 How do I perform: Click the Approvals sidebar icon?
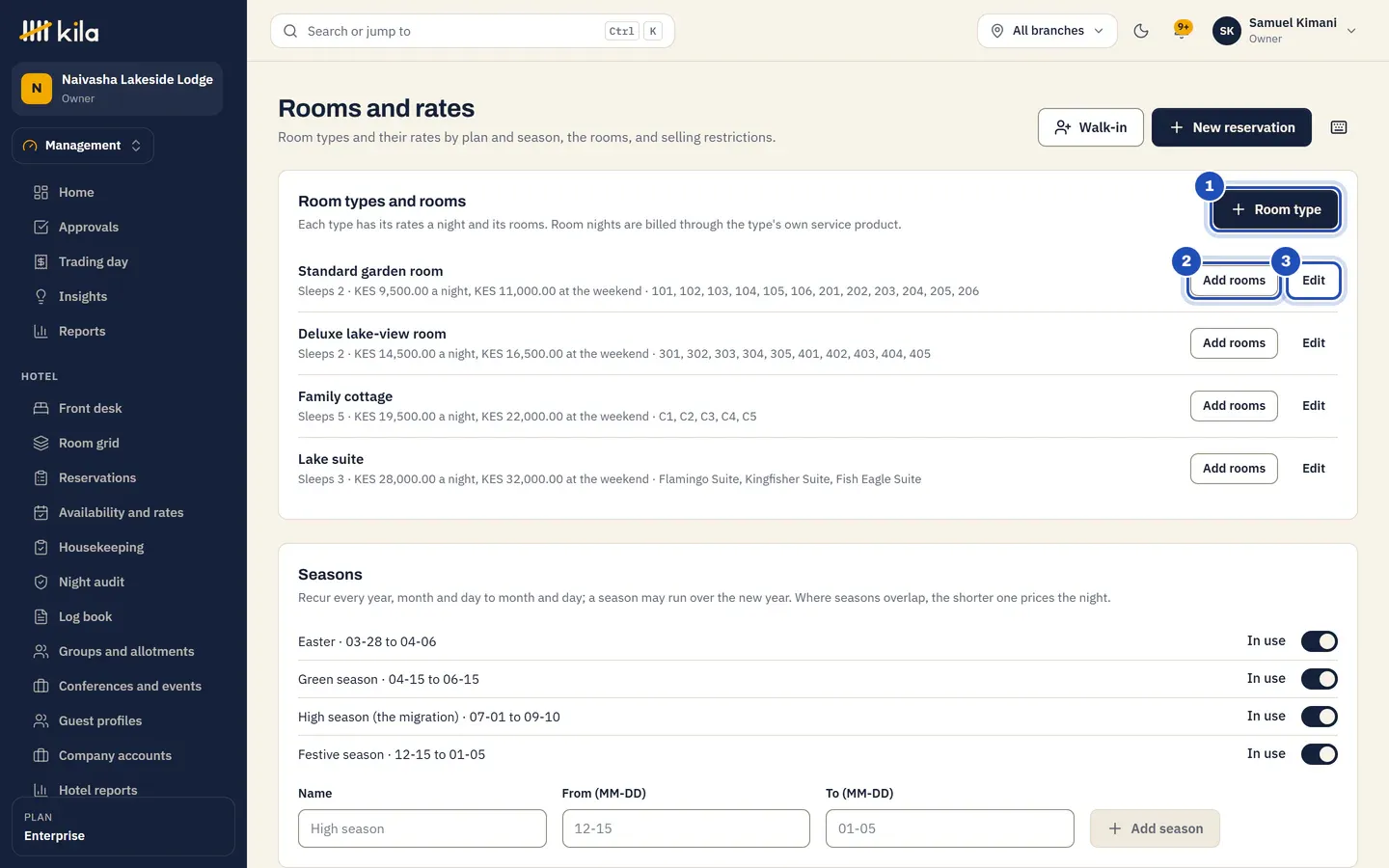click(41, 227)
